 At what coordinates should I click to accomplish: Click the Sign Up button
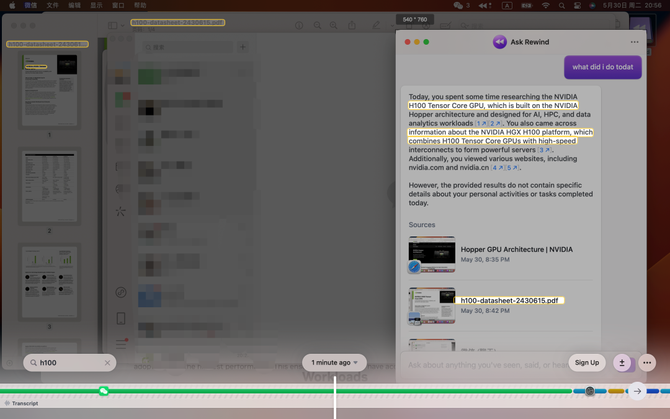[587, 363]
